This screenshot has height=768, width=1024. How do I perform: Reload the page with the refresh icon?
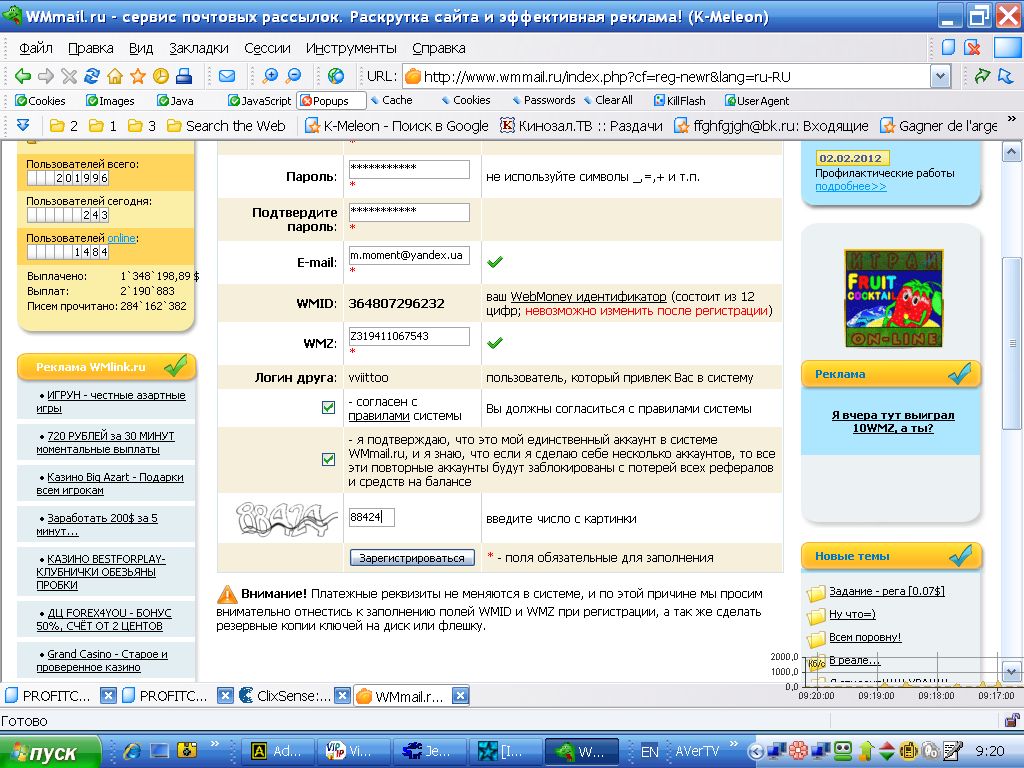pos(92,76)
